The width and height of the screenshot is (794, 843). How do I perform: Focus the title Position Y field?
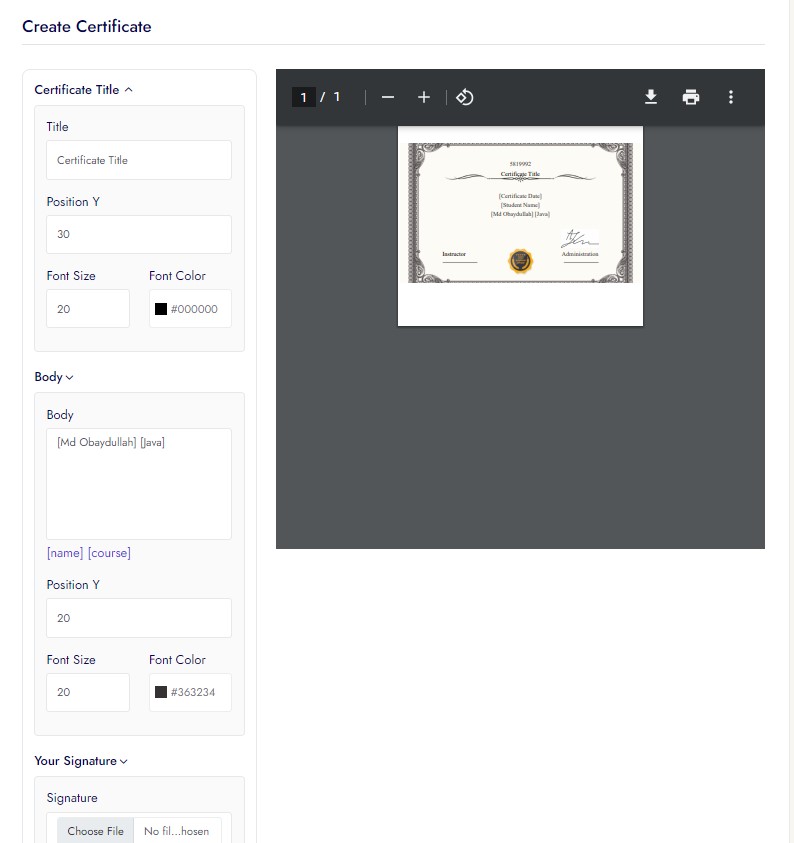(139, 234)
